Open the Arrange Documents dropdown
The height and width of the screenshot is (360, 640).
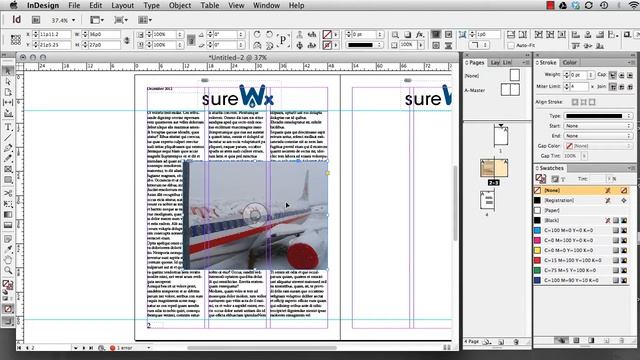(x=145, y=20)
